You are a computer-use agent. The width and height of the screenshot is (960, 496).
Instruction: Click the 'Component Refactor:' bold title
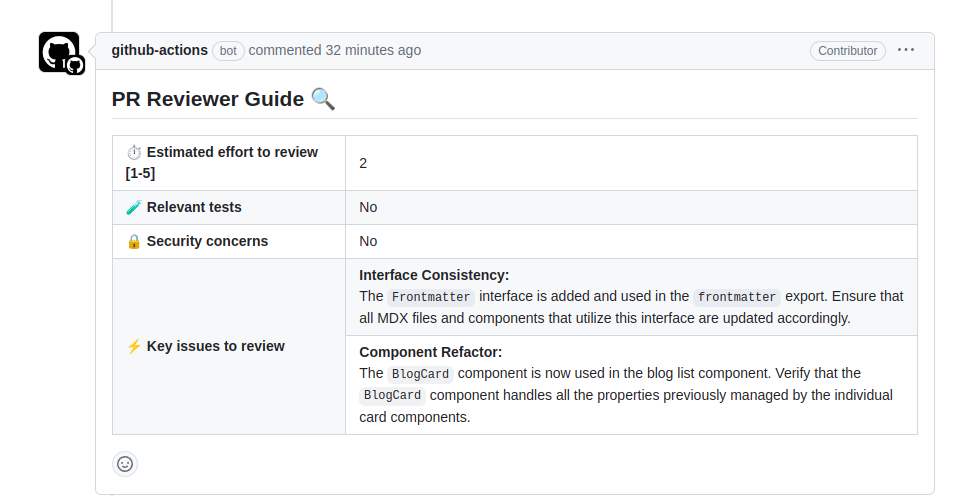pyautogui.click(x=430, y=352)
